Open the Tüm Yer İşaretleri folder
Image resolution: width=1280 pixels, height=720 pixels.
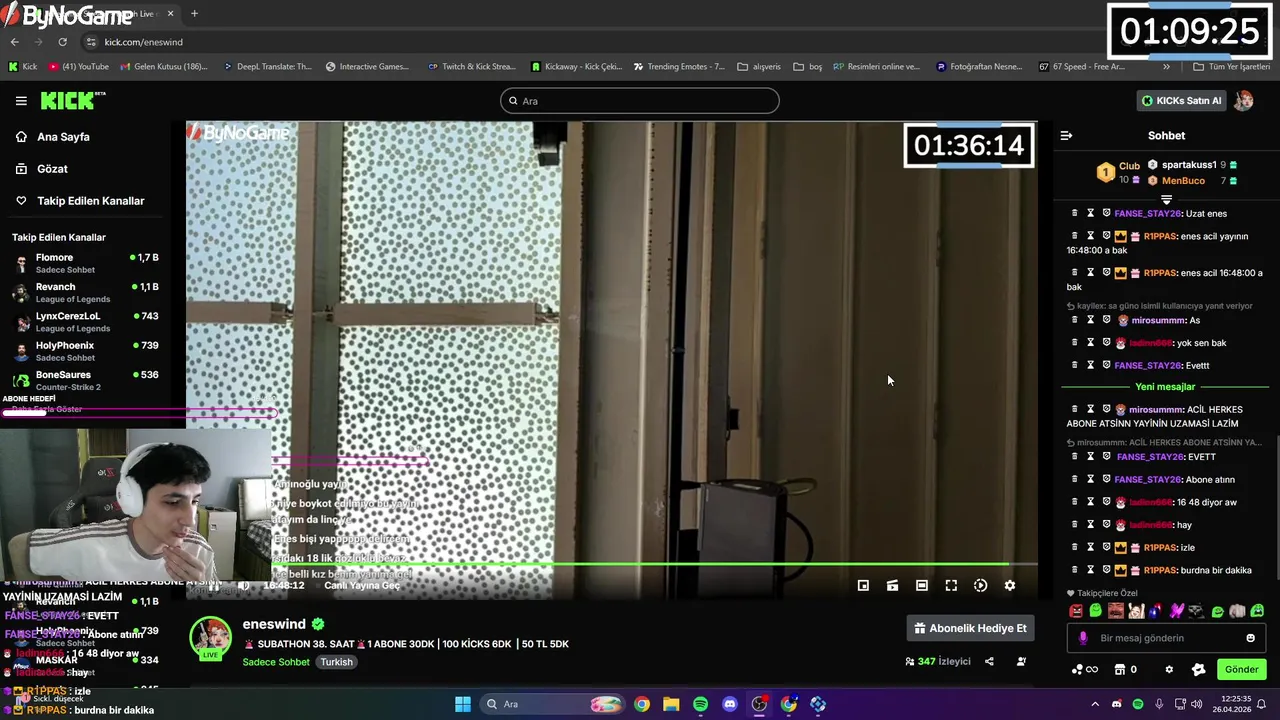point(1231,67)
